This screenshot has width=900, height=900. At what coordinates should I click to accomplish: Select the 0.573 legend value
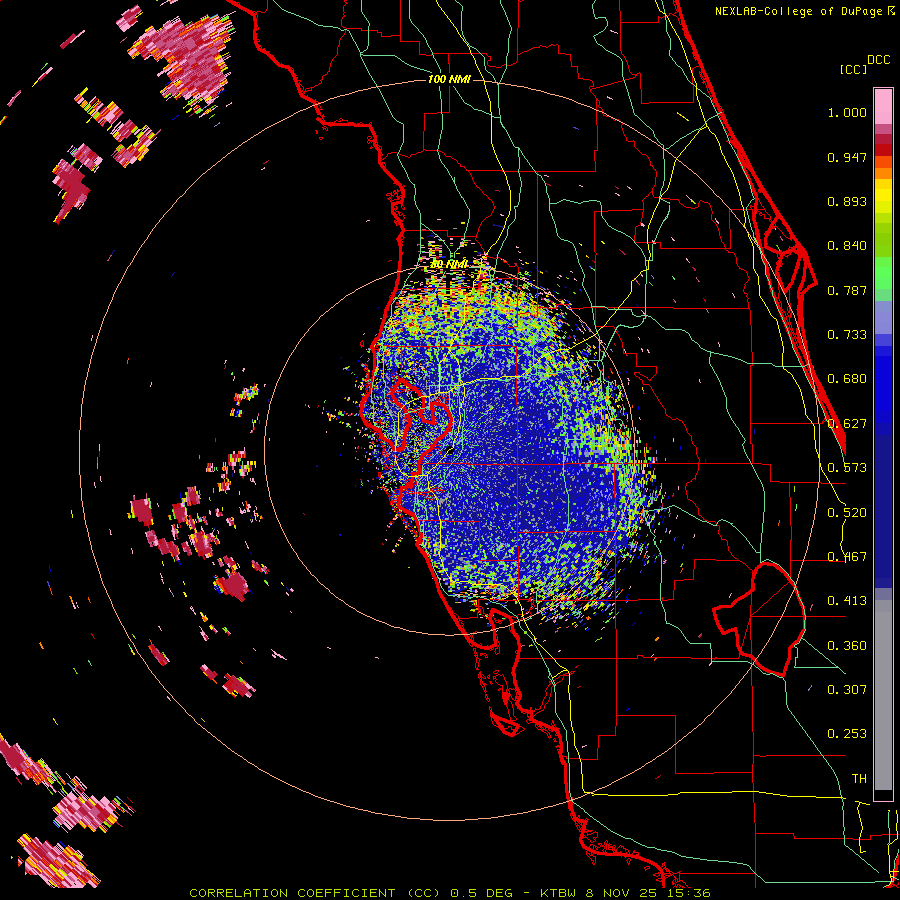(x=847, y=468)
